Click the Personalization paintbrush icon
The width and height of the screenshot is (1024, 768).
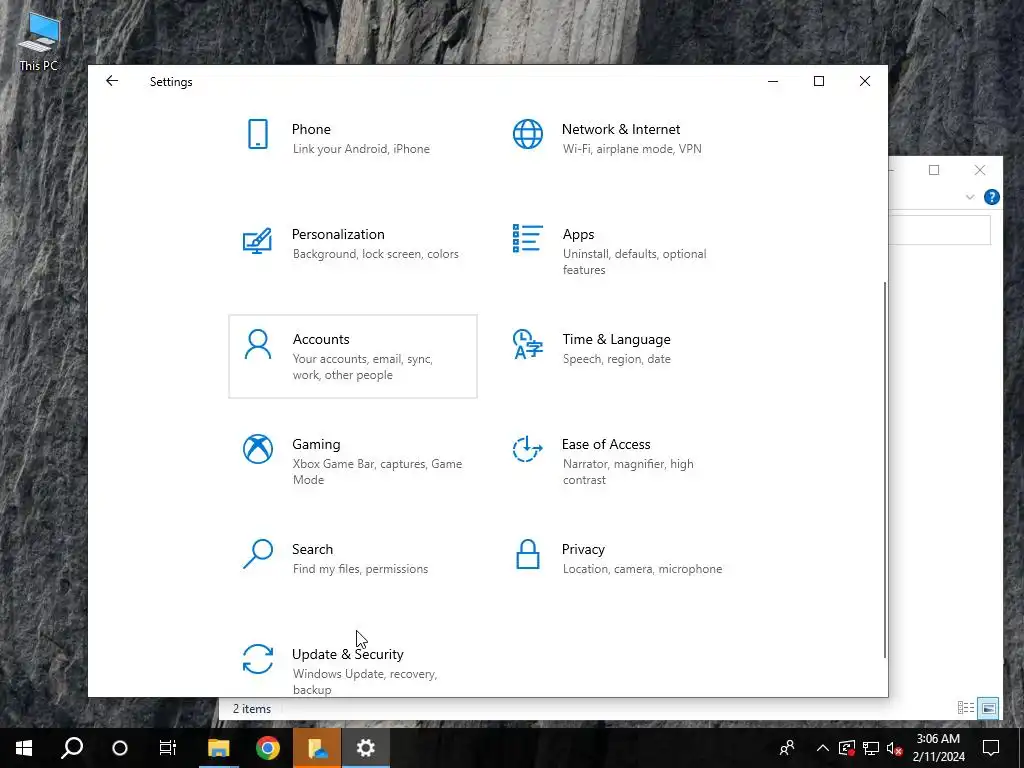click(257, 240)
